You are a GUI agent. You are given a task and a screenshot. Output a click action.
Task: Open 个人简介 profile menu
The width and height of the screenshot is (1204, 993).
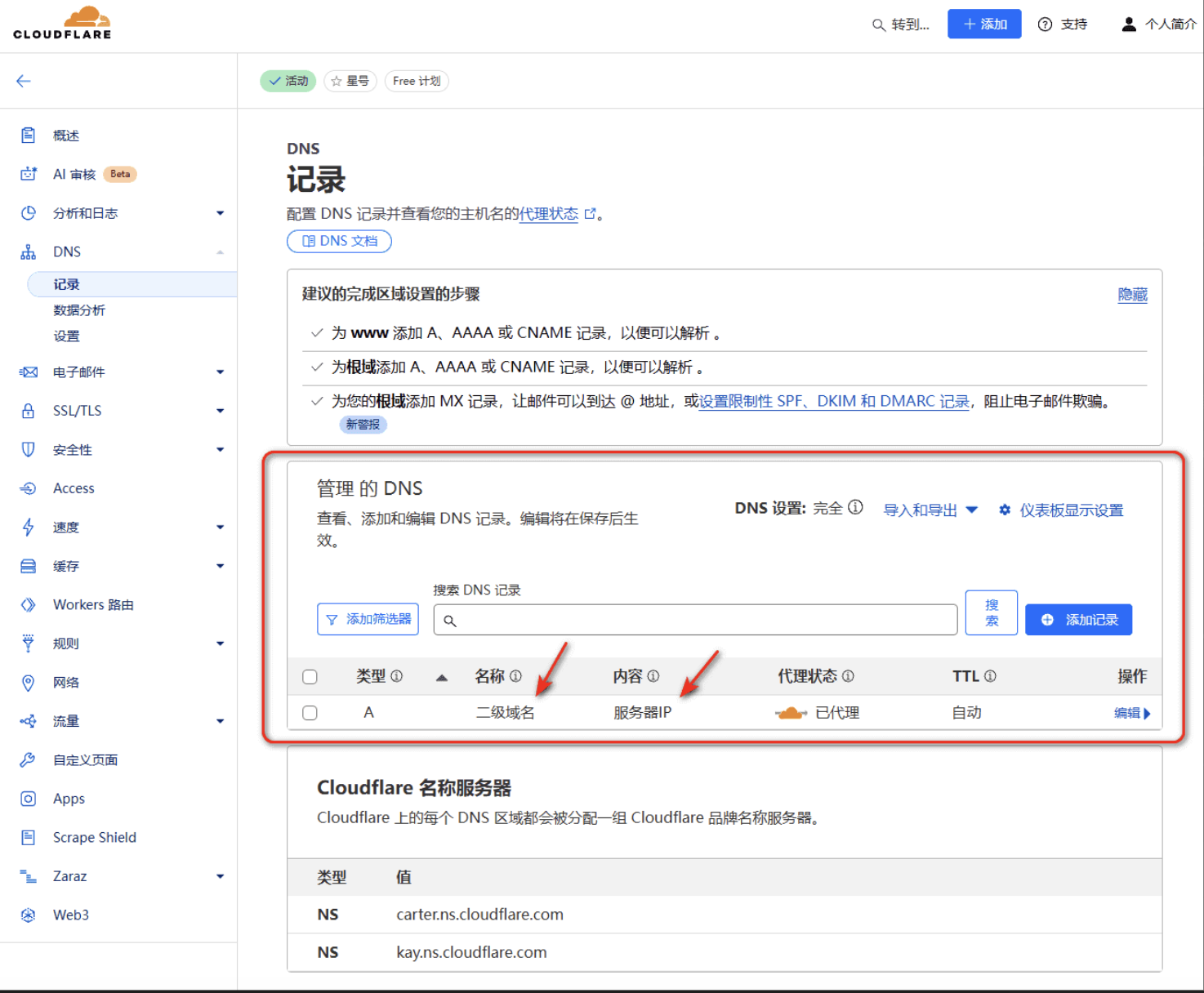(1158, 24)
